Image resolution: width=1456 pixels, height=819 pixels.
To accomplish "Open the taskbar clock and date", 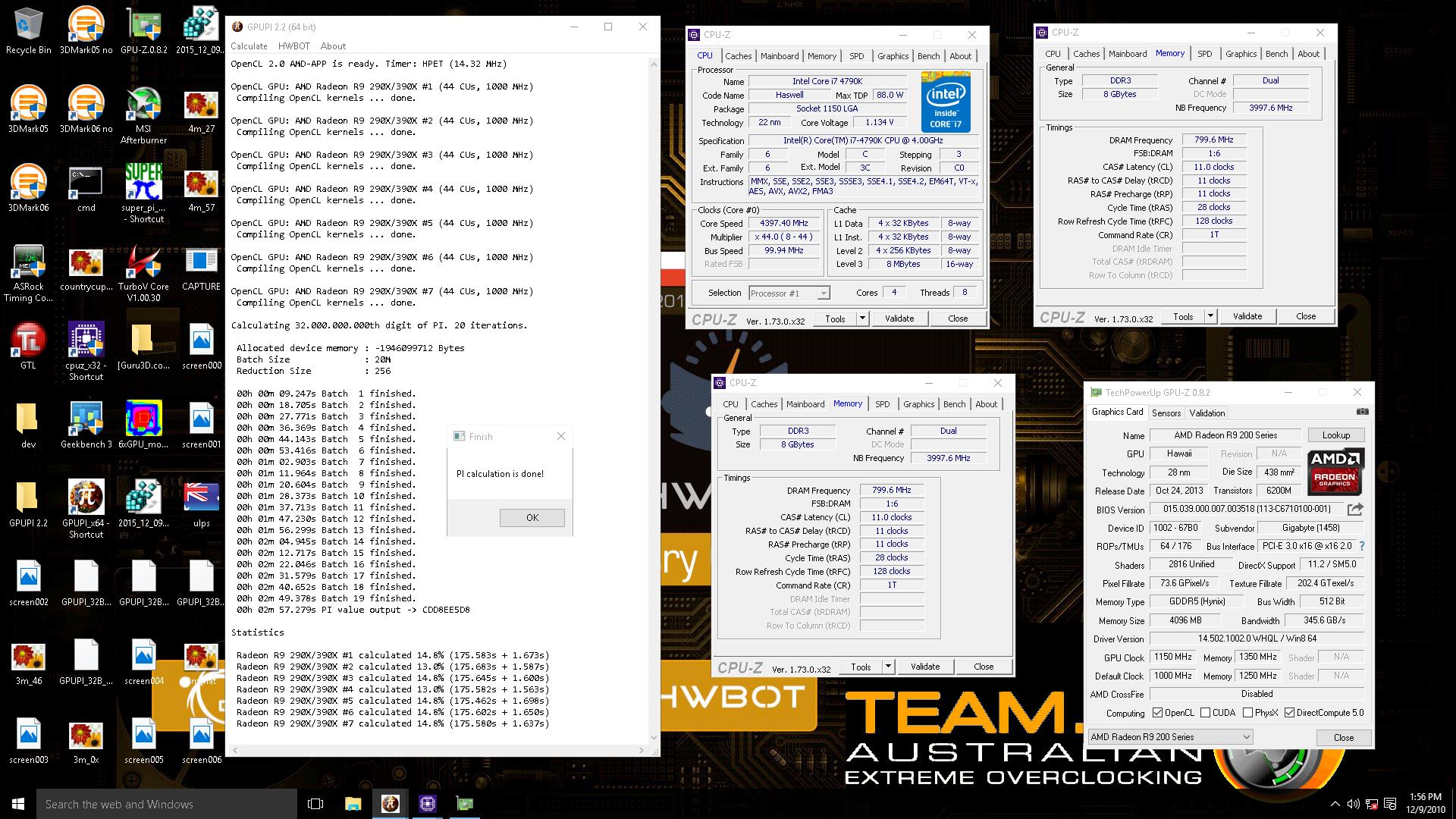I will pos(1425,804).
